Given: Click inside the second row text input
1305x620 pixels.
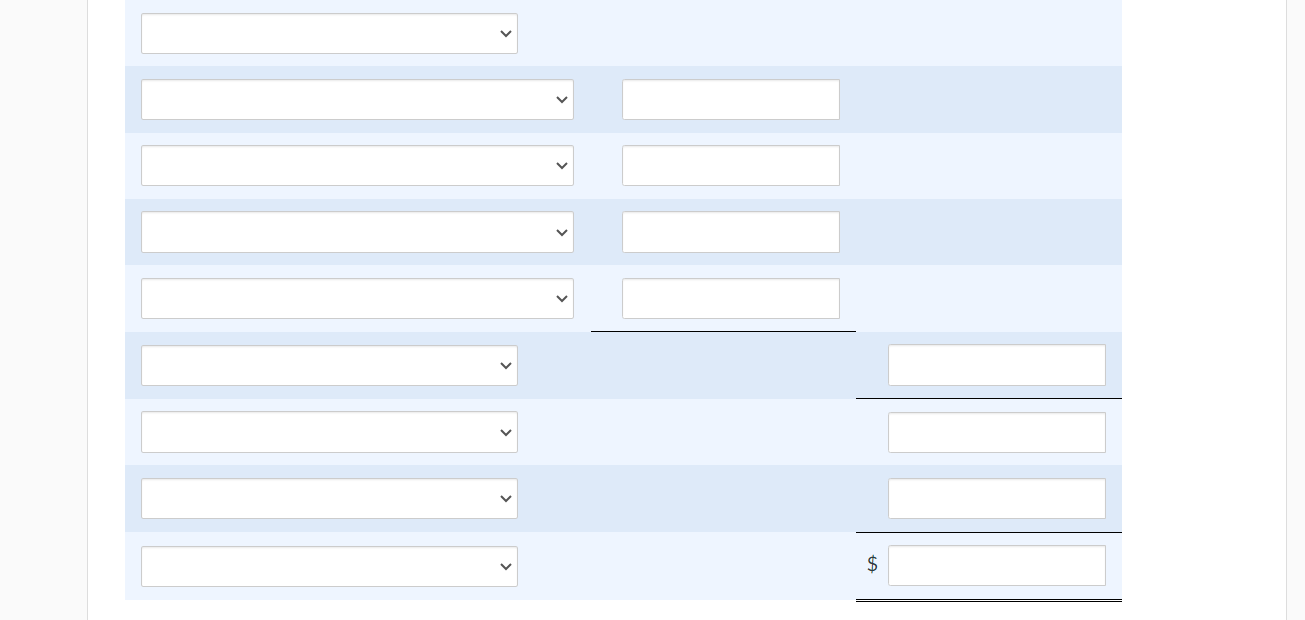Looking at the screenshot, I should click(x=731, y=99).
